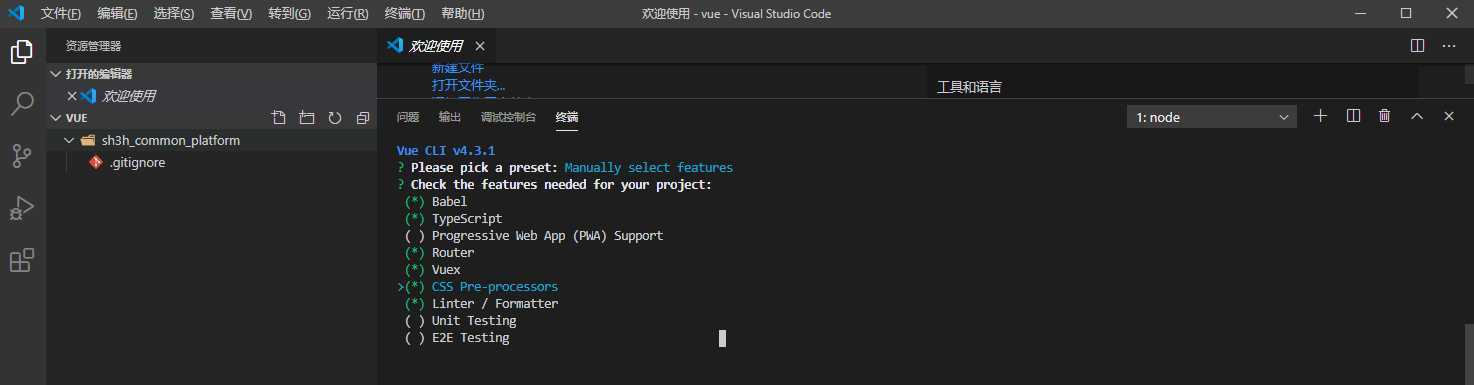Toggle the Unit Testing feature option
This screenshot has width=1474, height=385.
click(460, 321)
